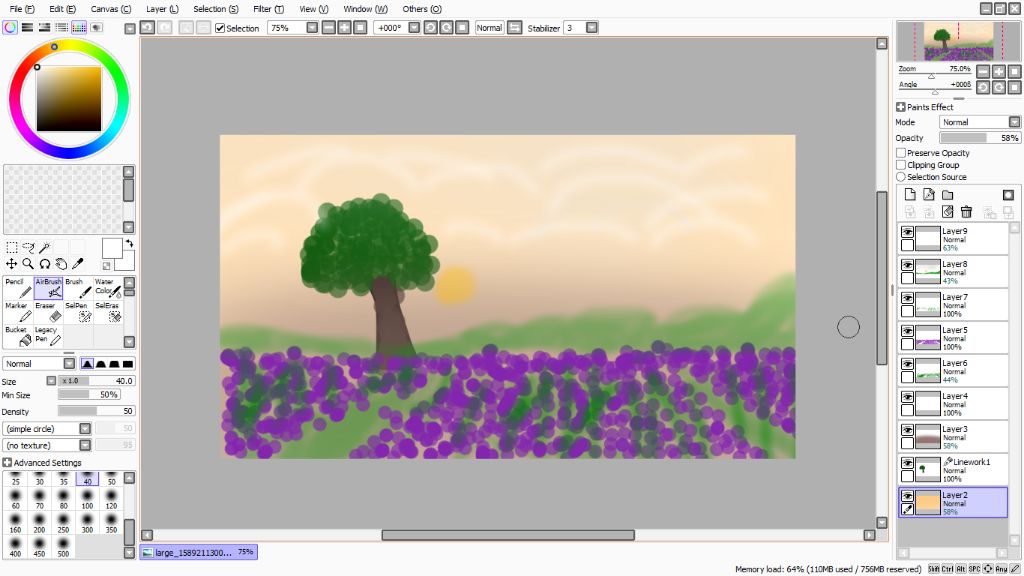Image resolution: width=1024 pixels, height=576 pixels.
Task: Toggle the Selection checkbox
Action: pyautogui.click(x=220, y=28)
